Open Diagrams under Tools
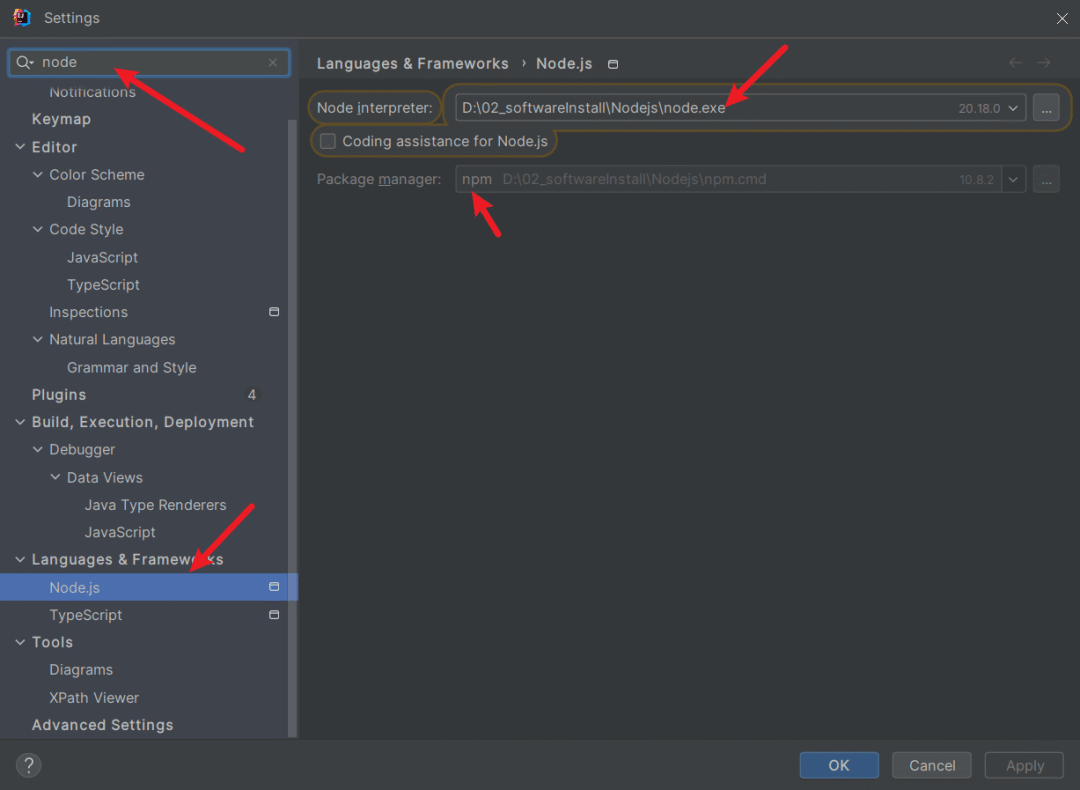The height and width of the screenshot is (790, 1080). (81, 669)
